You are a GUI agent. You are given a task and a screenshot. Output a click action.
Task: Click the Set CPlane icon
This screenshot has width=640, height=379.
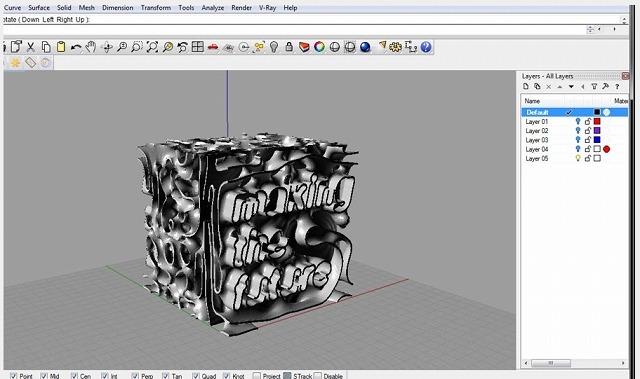click(x=228, y=47)
